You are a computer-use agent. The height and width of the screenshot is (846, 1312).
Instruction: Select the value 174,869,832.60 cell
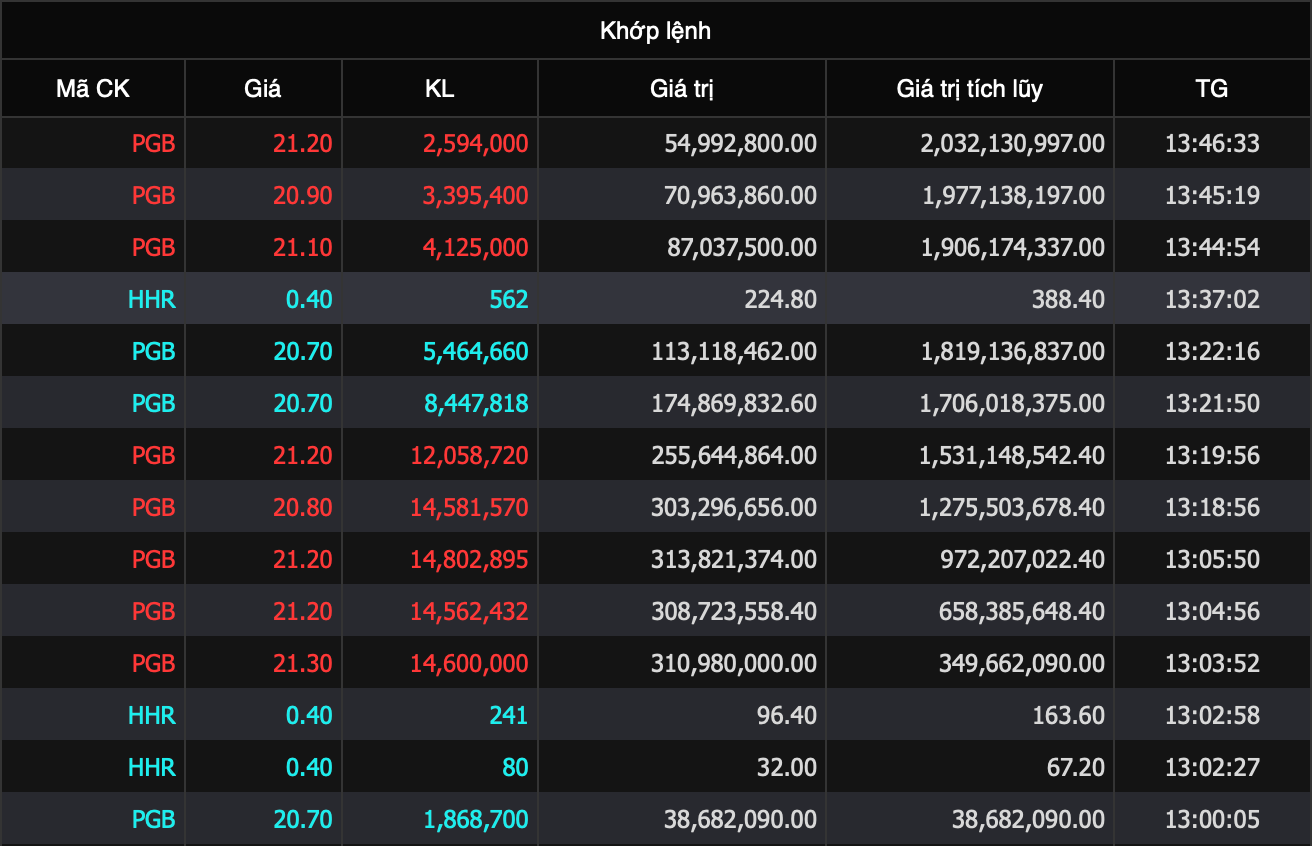740,403
